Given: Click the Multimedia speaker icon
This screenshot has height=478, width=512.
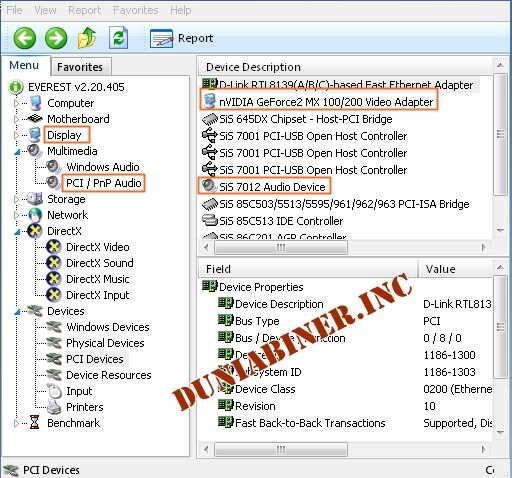Looking at the screenshot, I should [35, 151].
